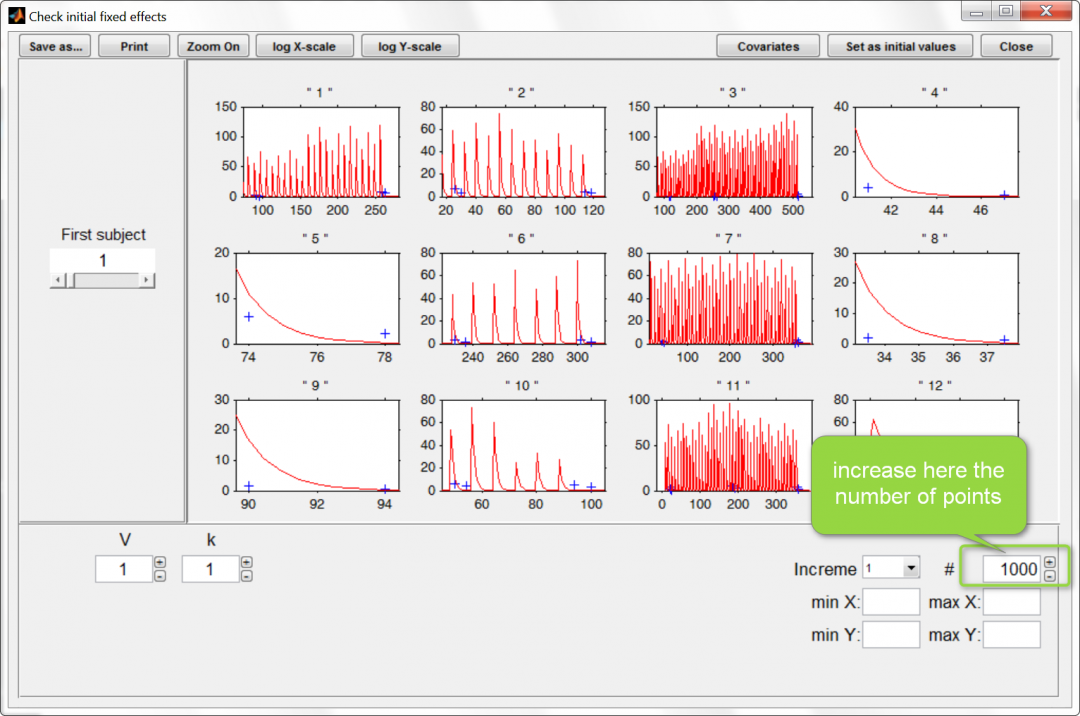Print the fixed effects plots
Image resolution: width=1080 pixels, height=716 pixels.
134,45
